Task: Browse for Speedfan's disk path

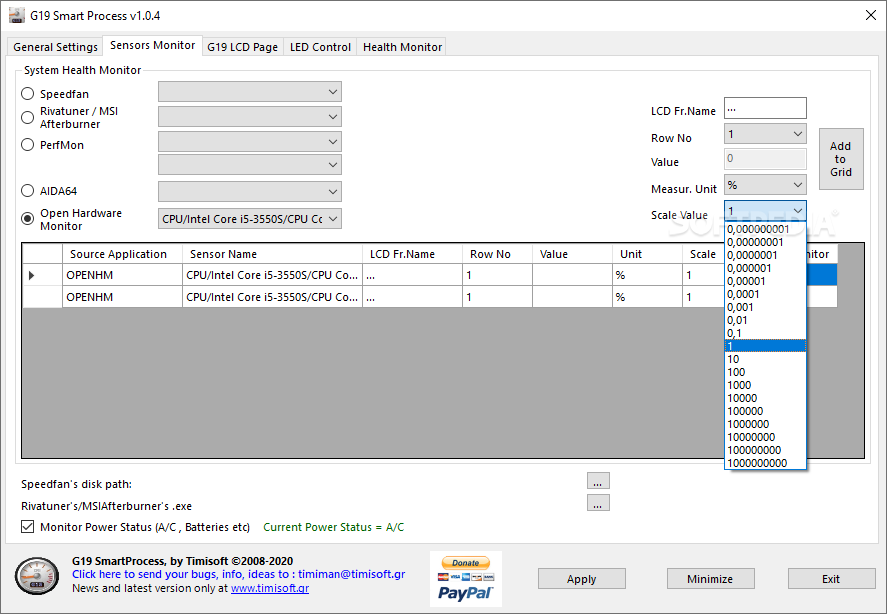Action: click(x=598, y=480)
